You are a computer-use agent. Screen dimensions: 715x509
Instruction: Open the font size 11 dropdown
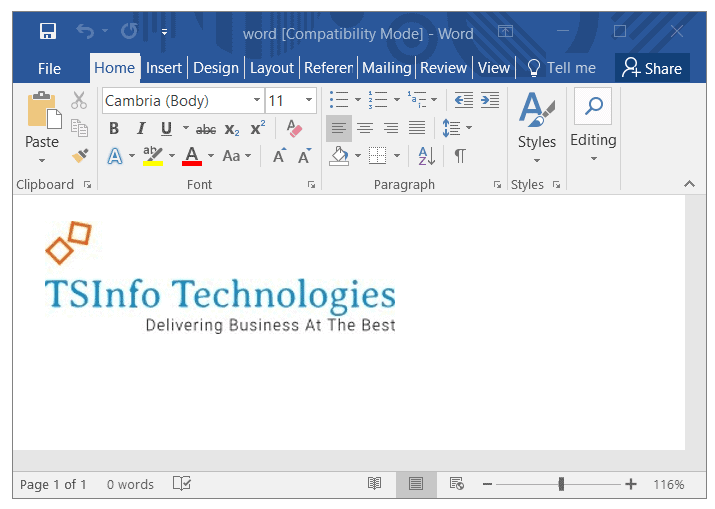[309, 100]
